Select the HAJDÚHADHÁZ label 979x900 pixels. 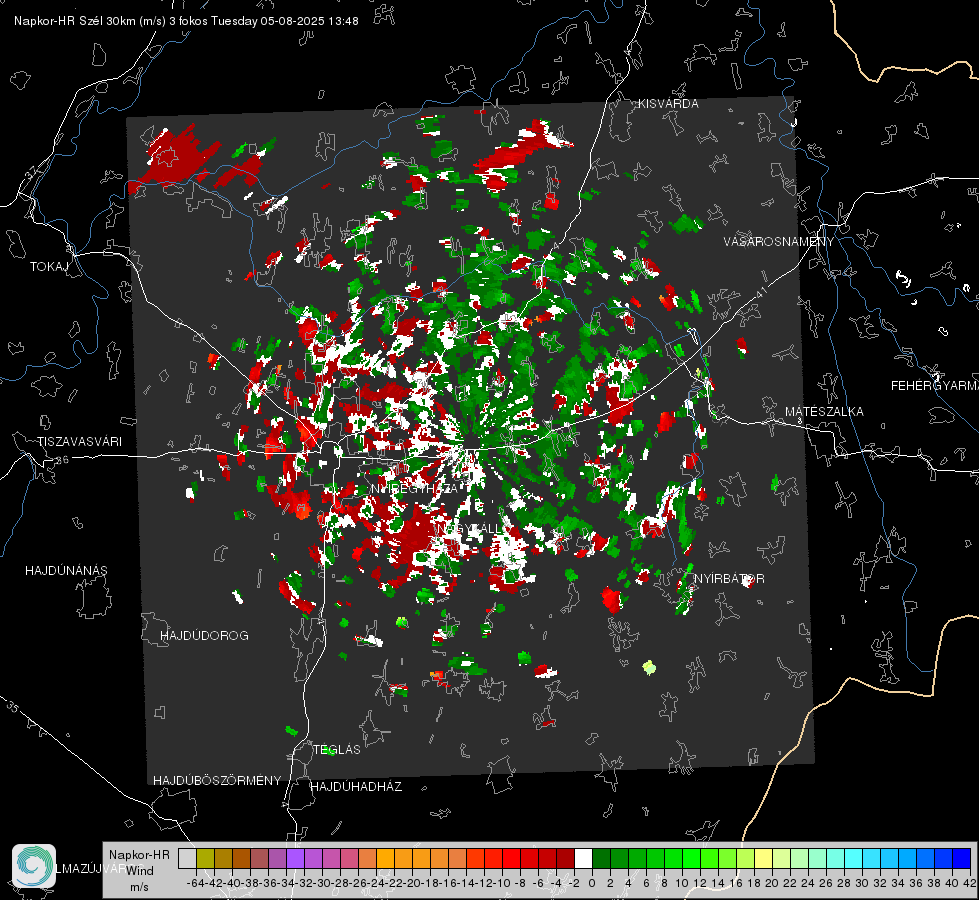[x=356, y=787]
